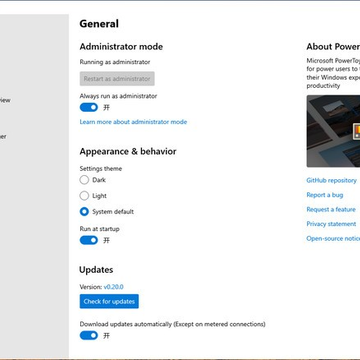Open the Report a bug link
Viewport: 360px width, 360px height.
(325, 195)
